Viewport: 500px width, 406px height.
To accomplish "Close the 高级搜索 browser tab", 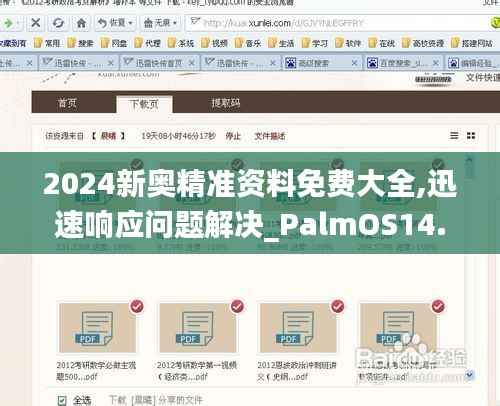I will [x=354, y=63].
